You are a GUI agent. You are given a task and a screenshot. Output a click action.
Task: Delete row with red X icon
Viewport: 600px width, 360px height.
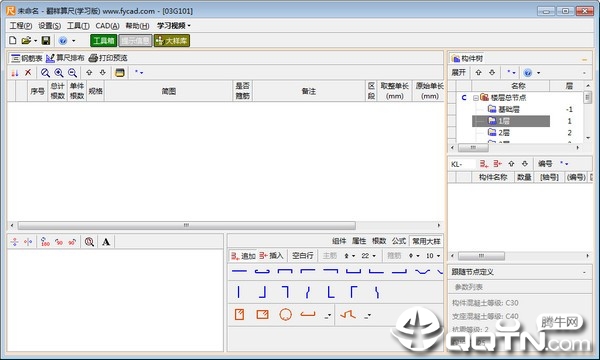[x=28, y=72]
